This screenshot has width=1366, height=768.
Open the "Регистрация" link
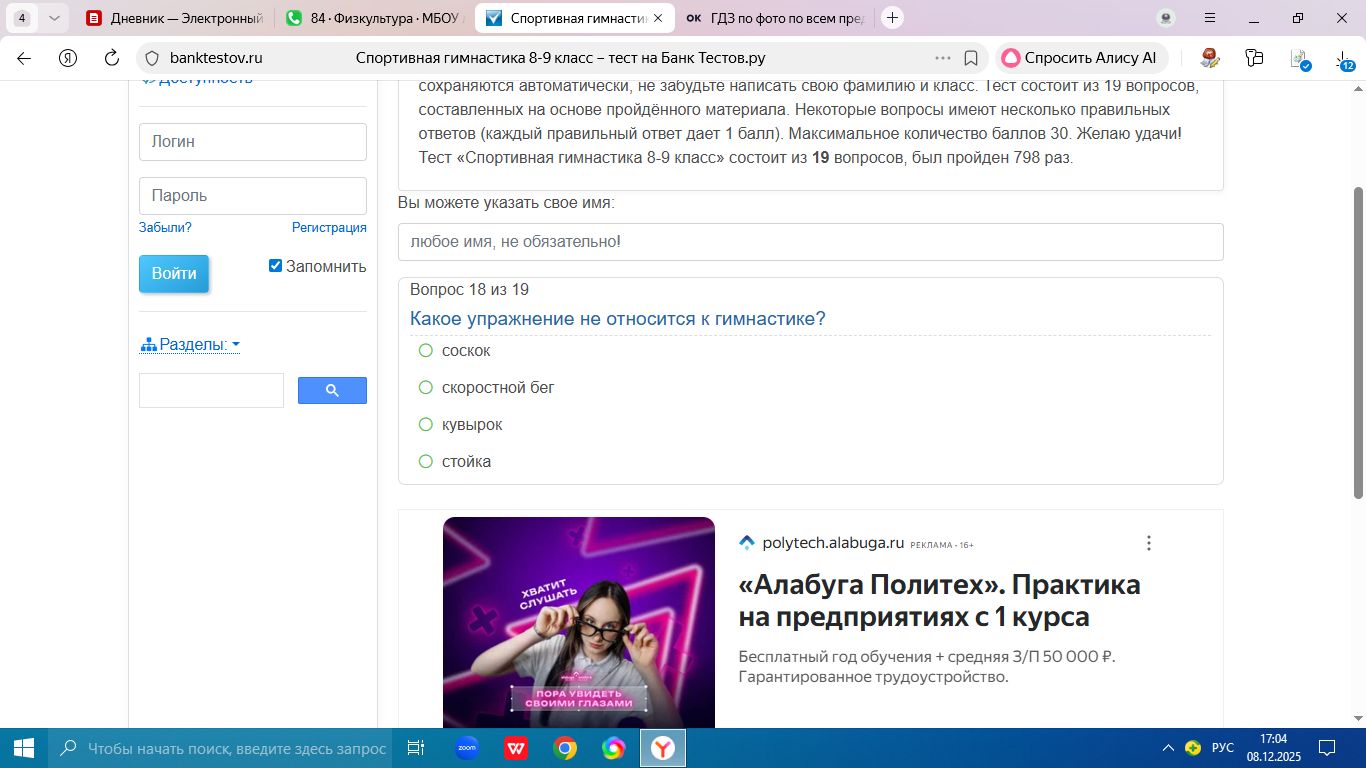(x=329, y=228)
